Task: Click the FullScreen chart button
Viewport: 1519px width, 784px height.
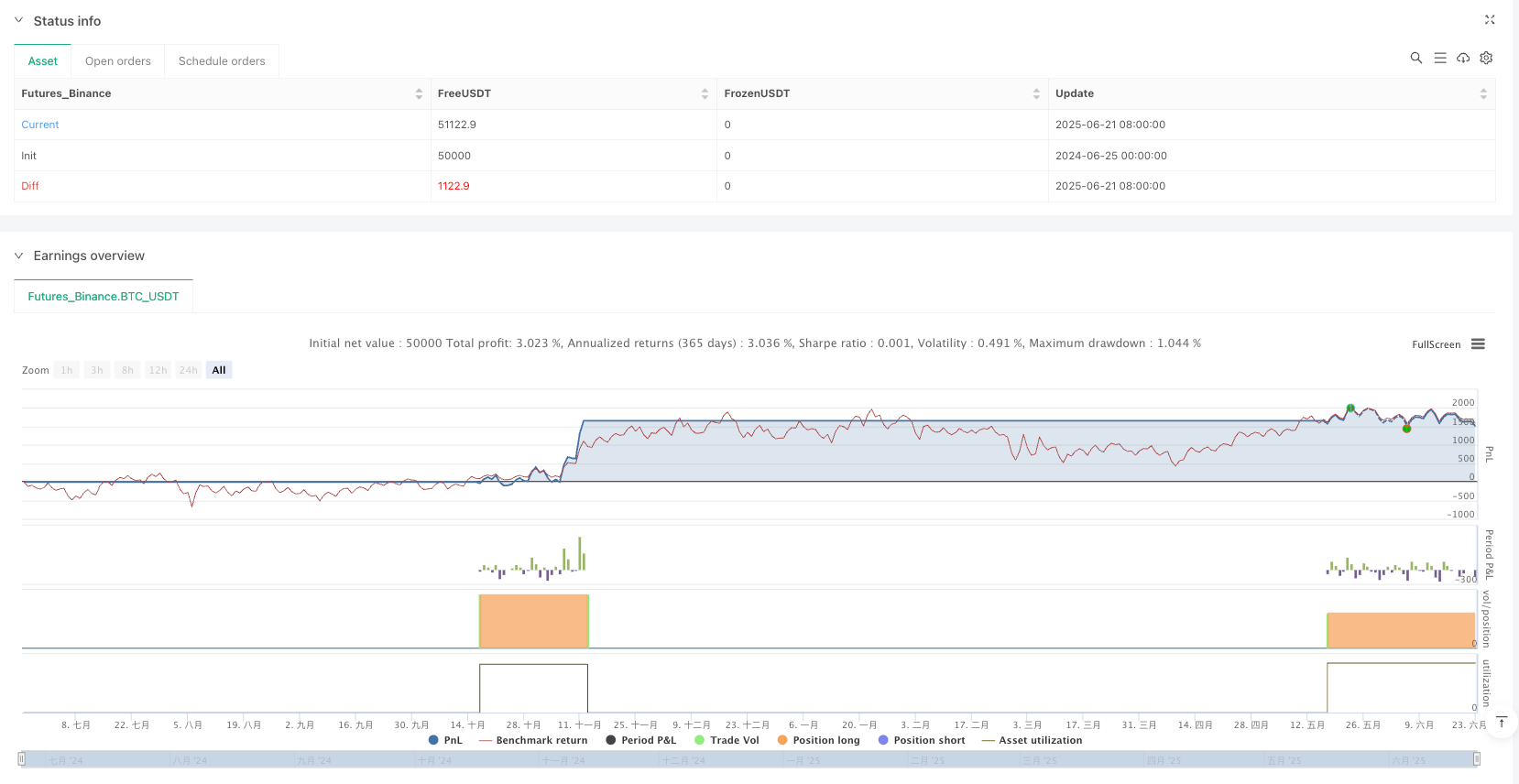Action: (x=1436, y=344)
